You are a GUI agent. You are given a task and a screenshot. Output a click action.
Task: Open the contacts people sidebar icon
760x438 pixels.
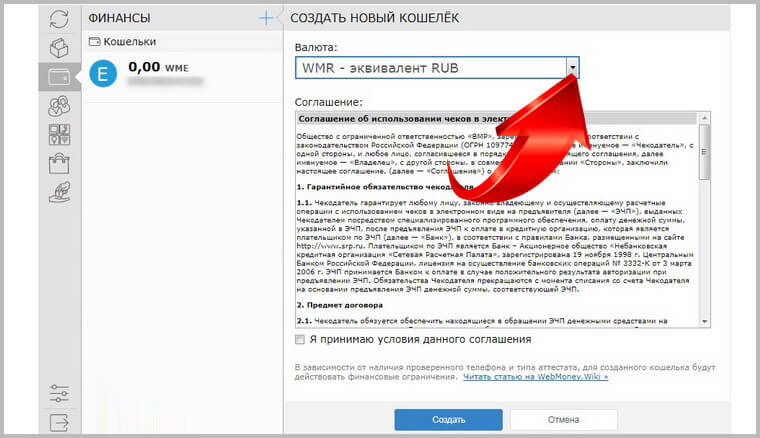pyautogui.click(x=59, y=106)
